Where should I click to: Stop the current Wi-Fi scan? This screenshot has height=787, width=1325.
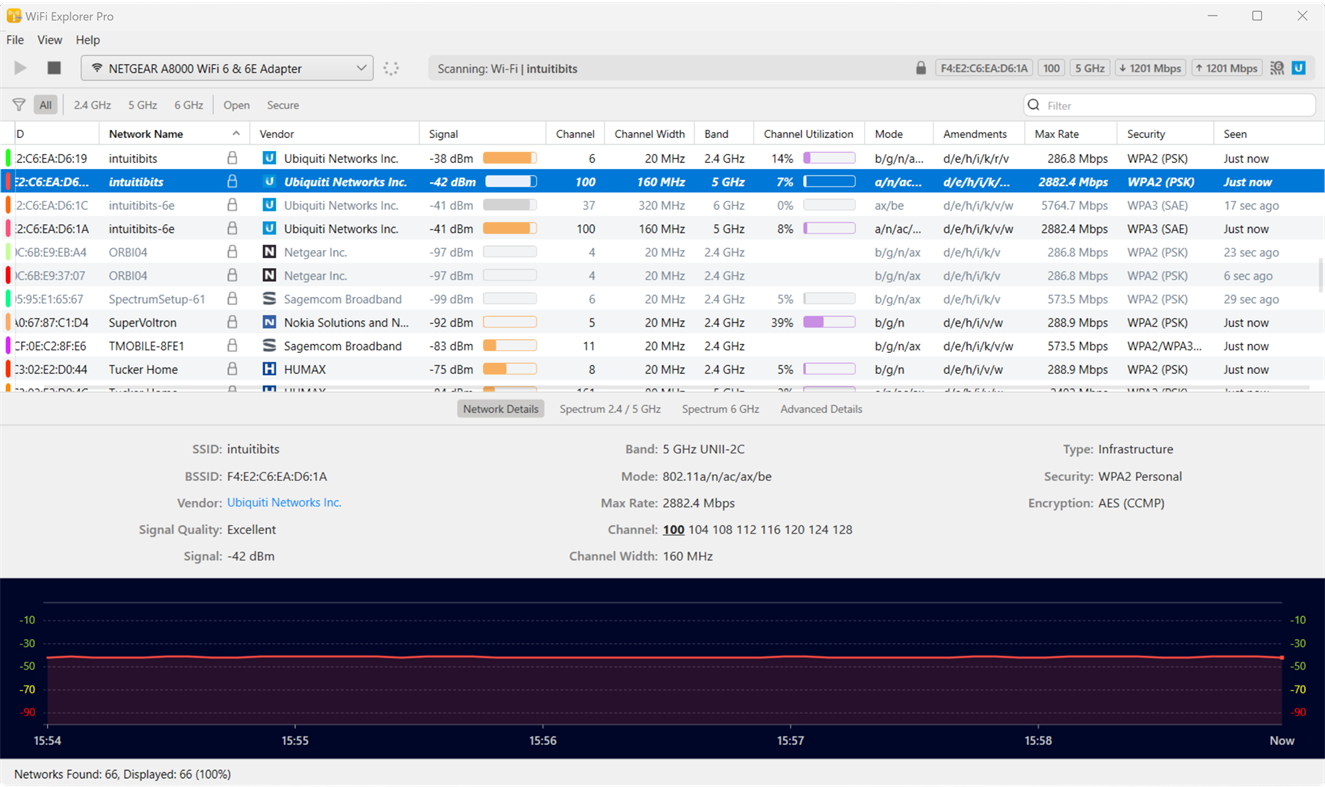52,68
